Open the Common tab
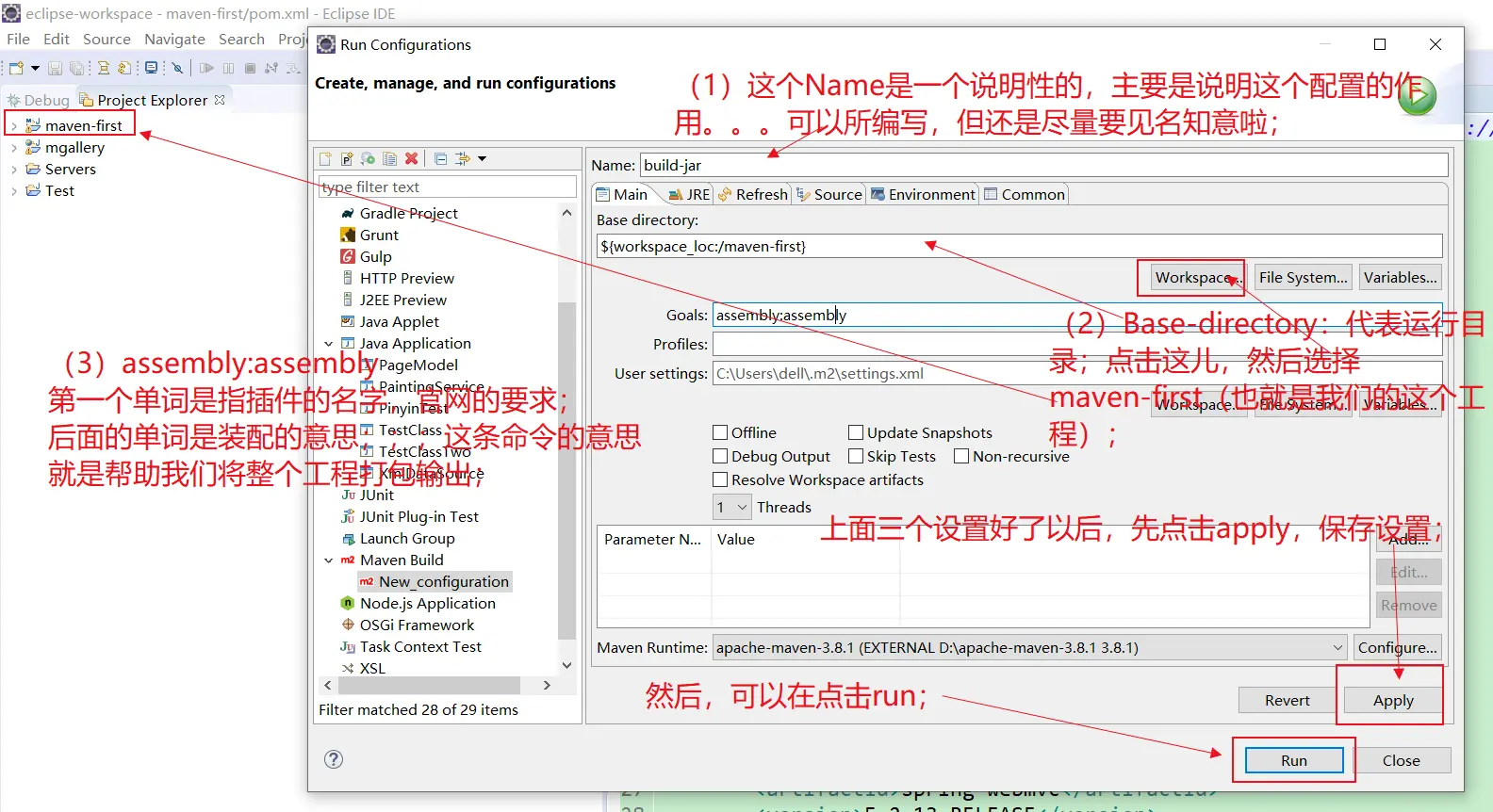1493x812 pixels. coord(1025,195)
